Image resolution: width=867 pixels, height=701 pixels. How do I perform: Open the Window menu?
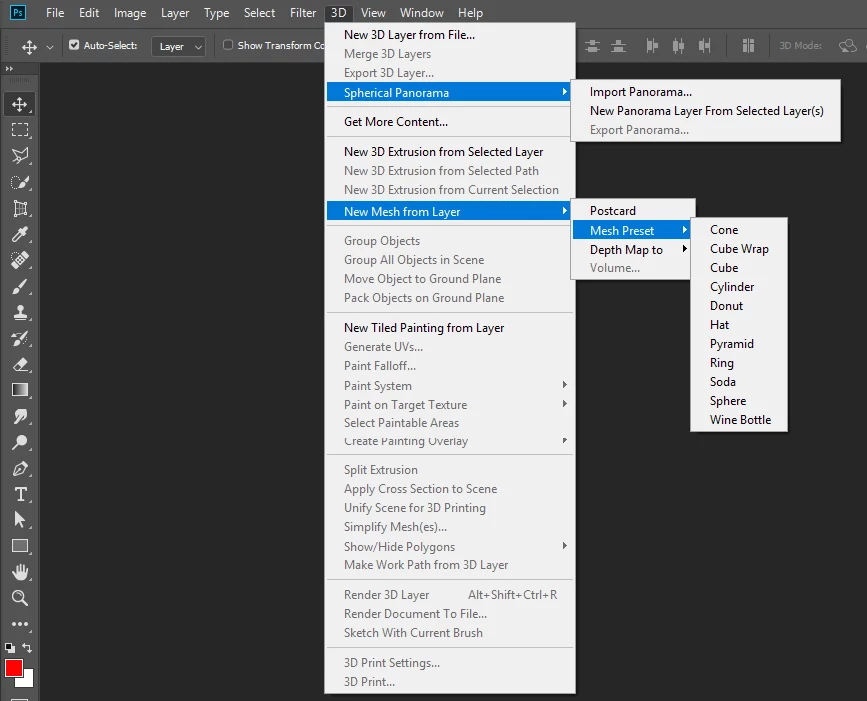pyautogui.click(x=421, y=13)
